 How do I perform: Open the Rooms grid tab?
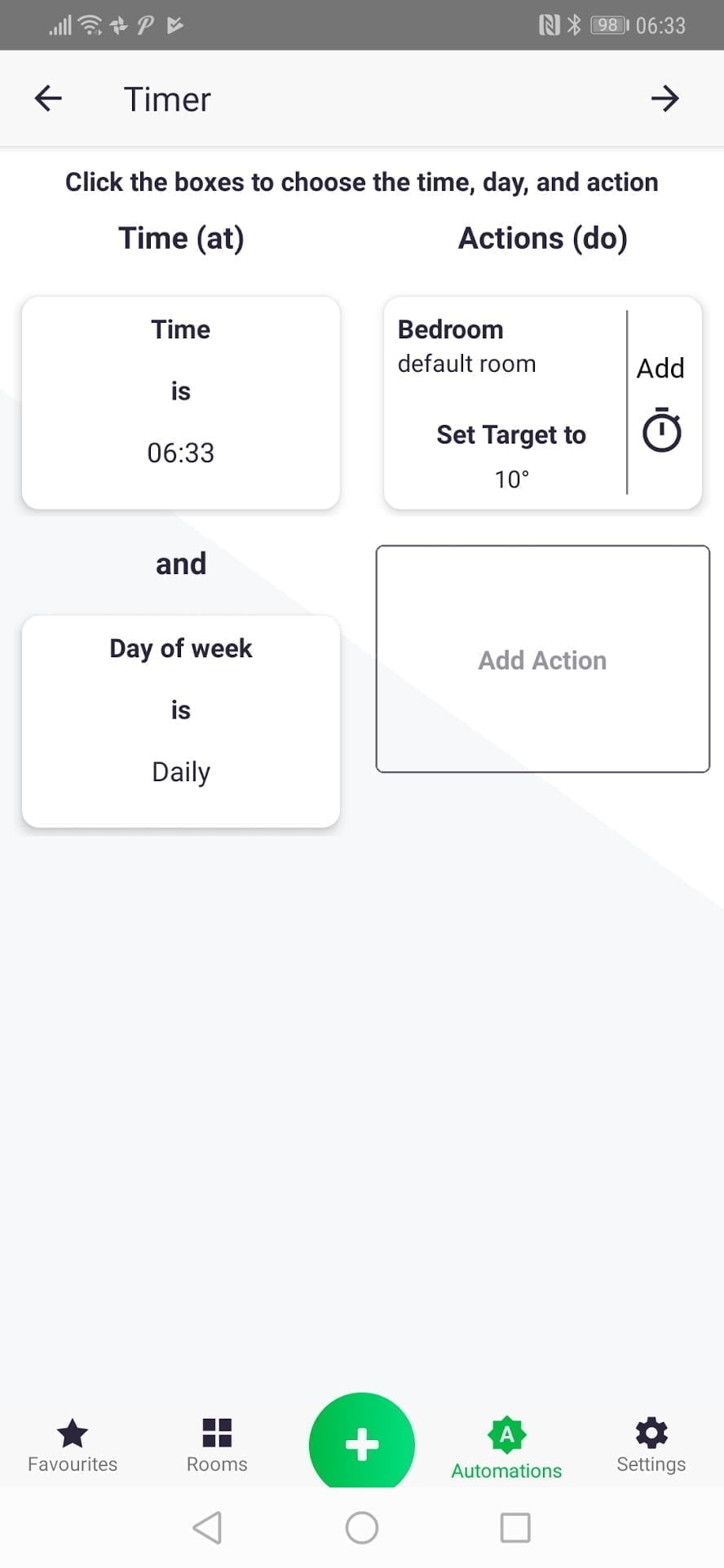(x=217, y=1445)
